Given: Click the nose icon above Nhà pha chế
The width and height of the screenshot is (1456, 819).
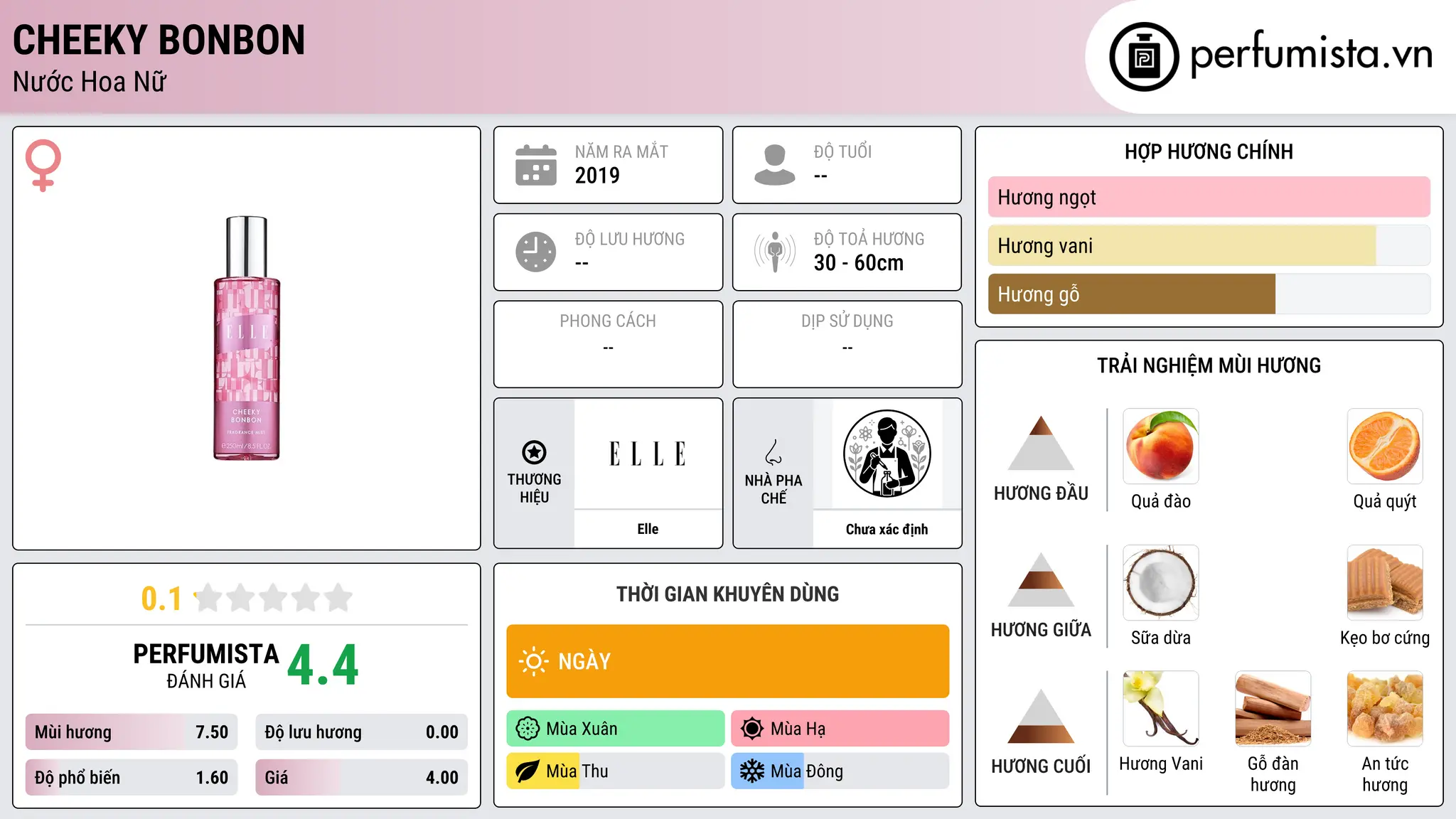Looking at the screenshot, I should click(773, 452).
